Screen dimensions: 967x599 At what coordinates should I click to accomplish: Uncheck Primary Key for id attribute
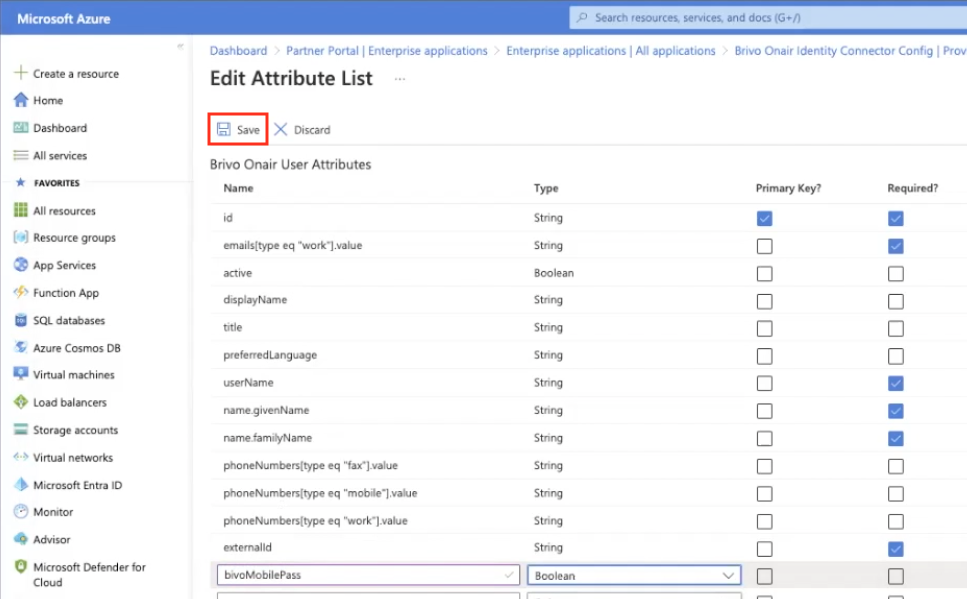coord(764,218)
